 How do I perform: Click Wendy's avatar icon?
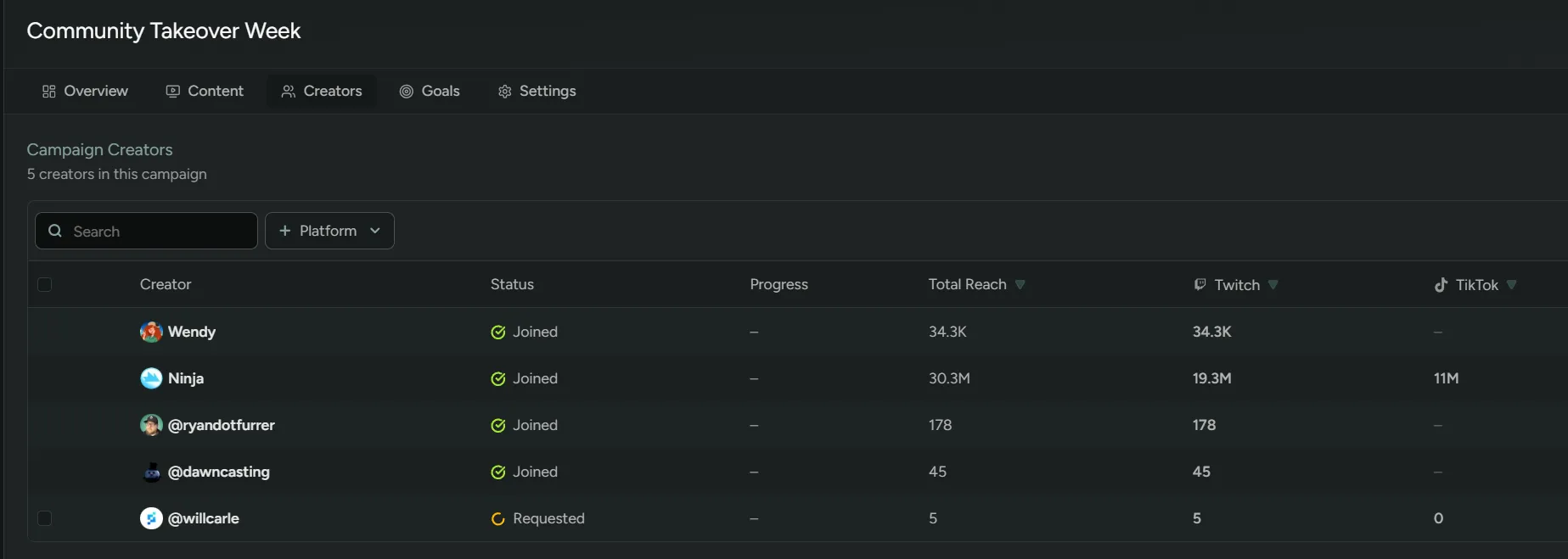(x=151, y=332)
